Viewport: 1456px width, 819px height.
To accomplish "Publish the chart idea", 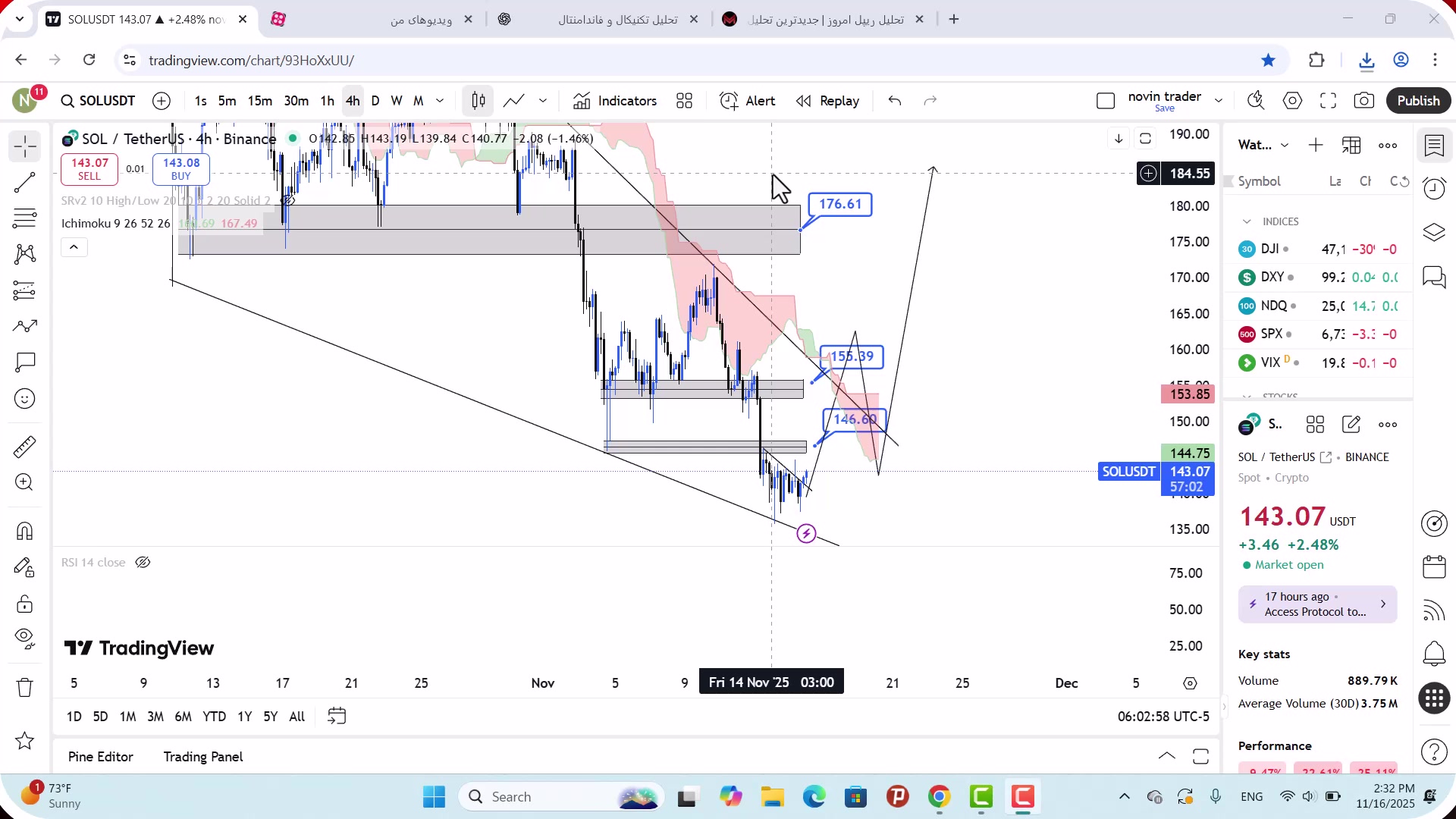I will coord(1419,101).
